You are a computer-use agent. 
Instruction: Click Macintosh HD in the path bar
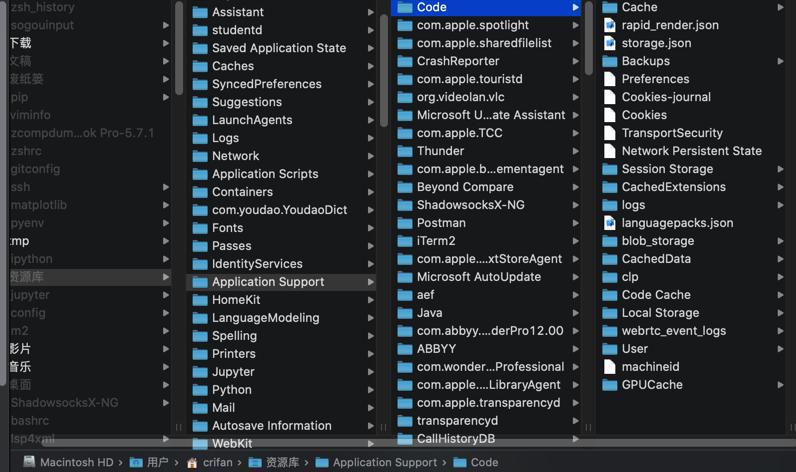tap(77, 462)
